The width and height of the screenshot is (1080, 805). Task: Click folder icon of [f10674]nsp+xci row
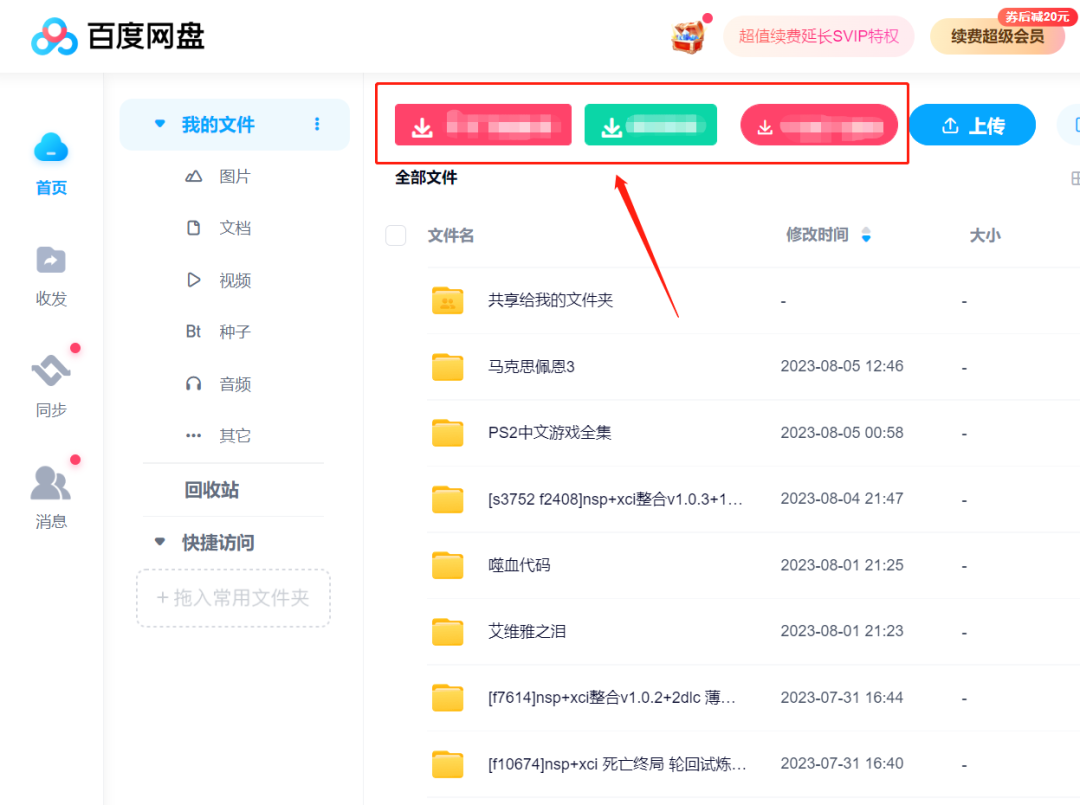point(448,764)
